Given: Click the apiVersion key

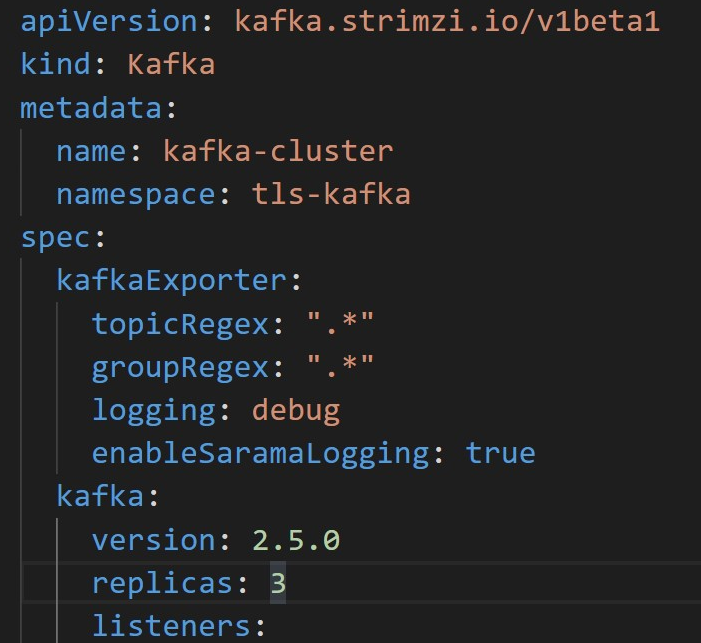Looking at the screenshot, I should pyautogui.click(x=109, y=22).
